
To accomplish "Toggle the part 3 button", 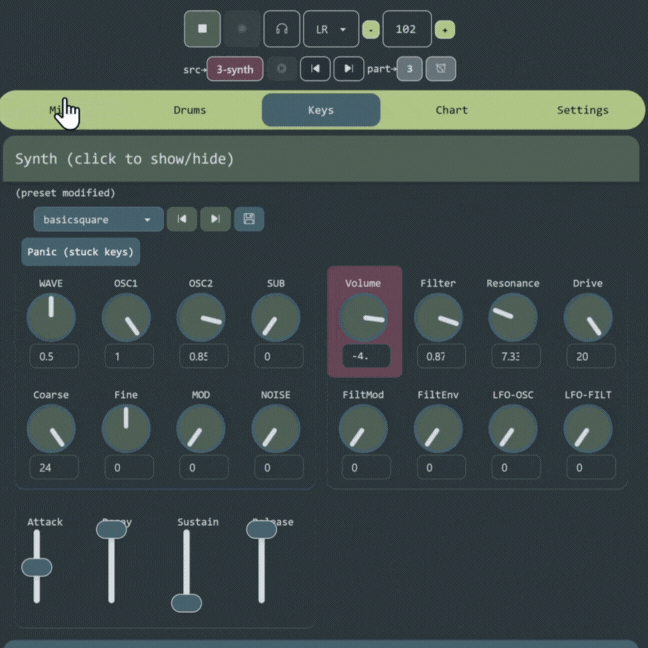I will (408, 69).
